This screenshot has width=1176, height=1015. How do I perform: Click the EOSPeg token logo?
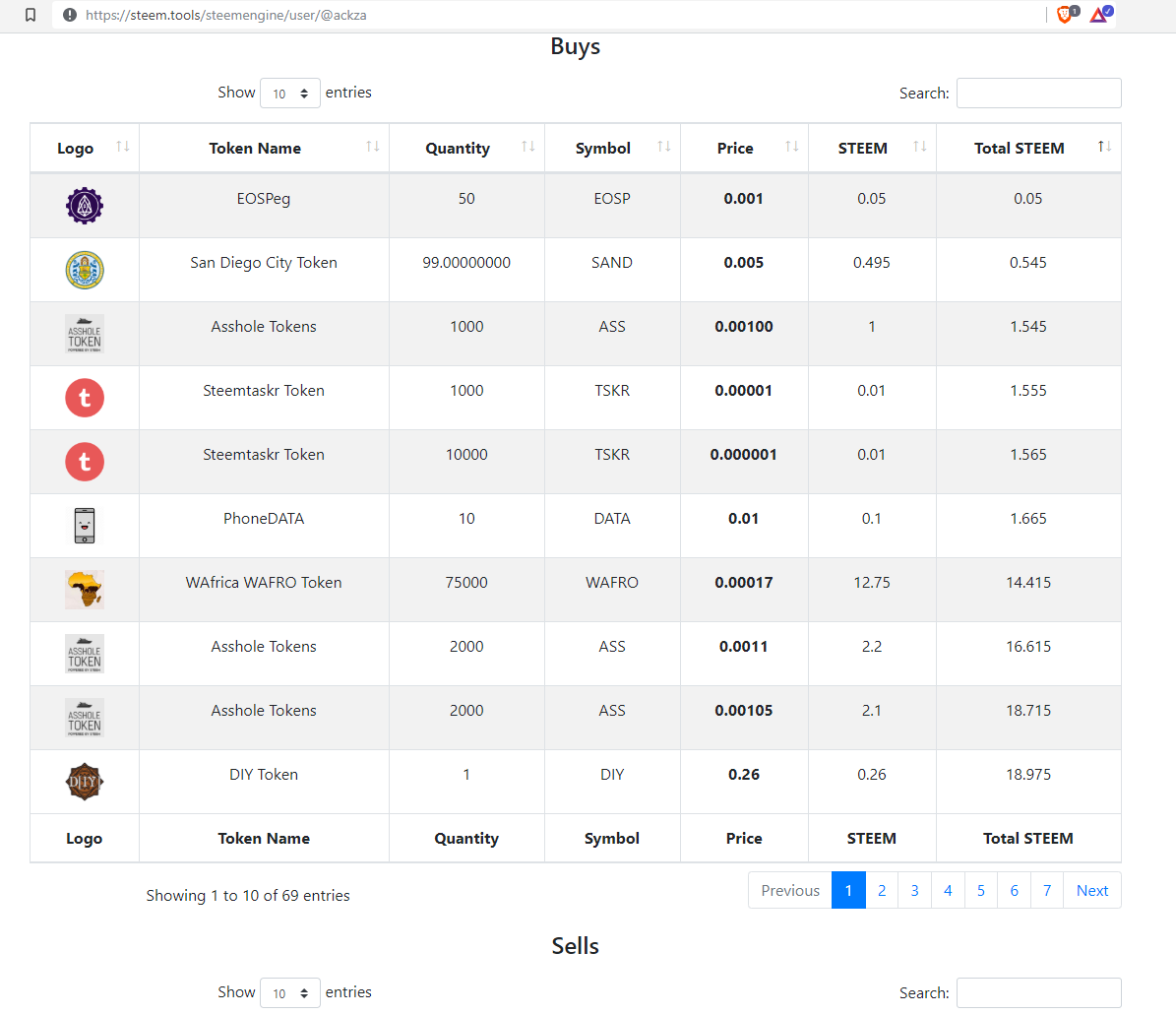pyautogui.click(x=85, y=206)
